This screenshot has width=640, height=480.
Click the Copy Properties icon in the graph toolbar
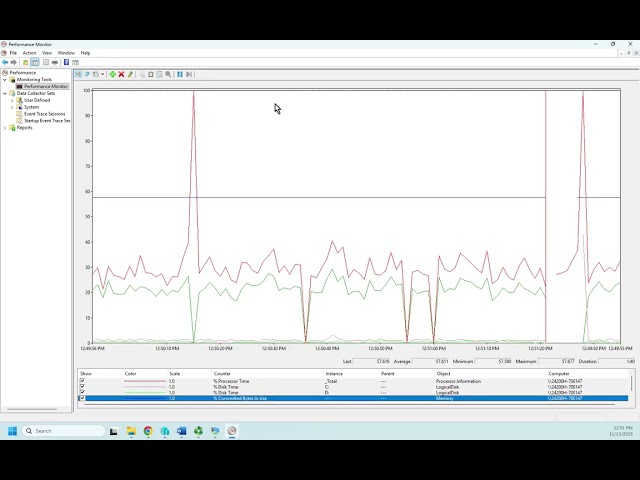pyautogui.click(x=142, y=74)
